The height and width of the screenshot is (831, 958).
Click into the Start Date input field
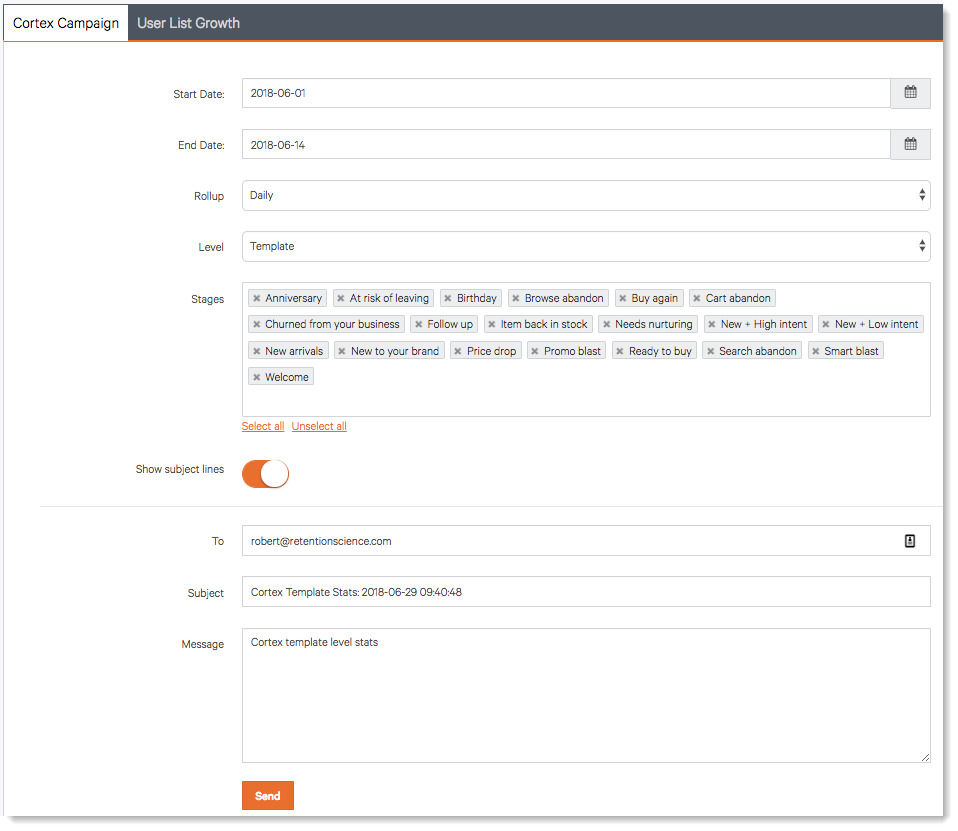point(566,93)
